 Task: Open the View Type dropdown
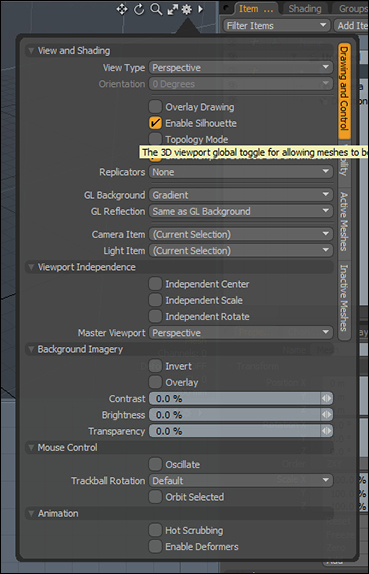point(241,68)
